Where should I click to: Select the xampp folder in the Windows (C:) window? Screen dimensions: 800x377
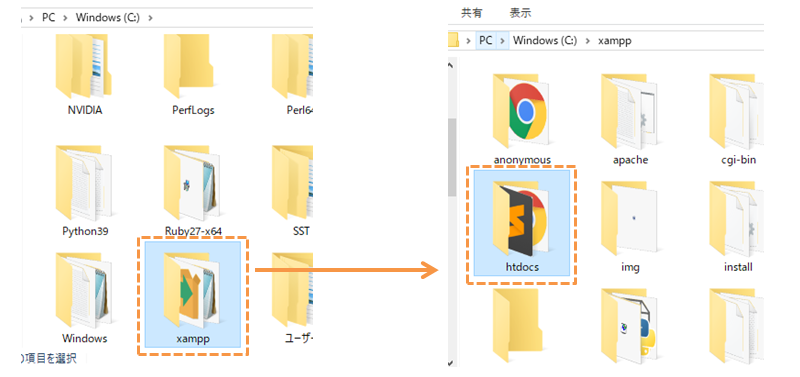pos(193,295)
